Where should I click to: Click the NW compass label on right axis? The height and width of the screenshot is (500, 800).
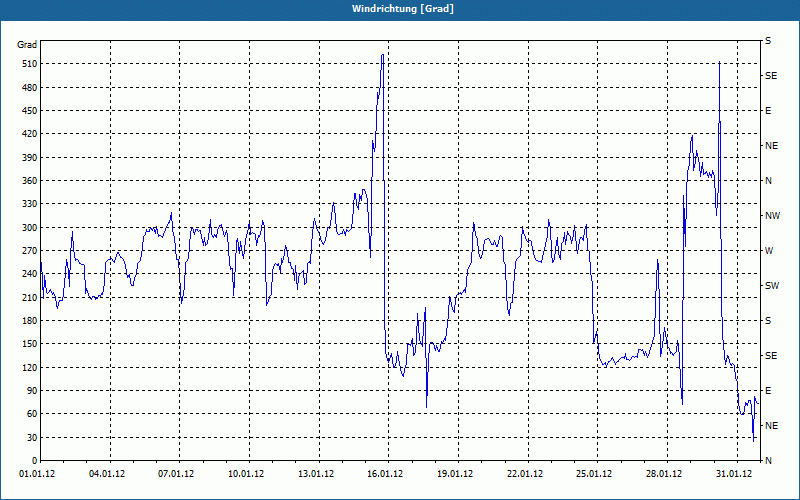coord(772,216)
